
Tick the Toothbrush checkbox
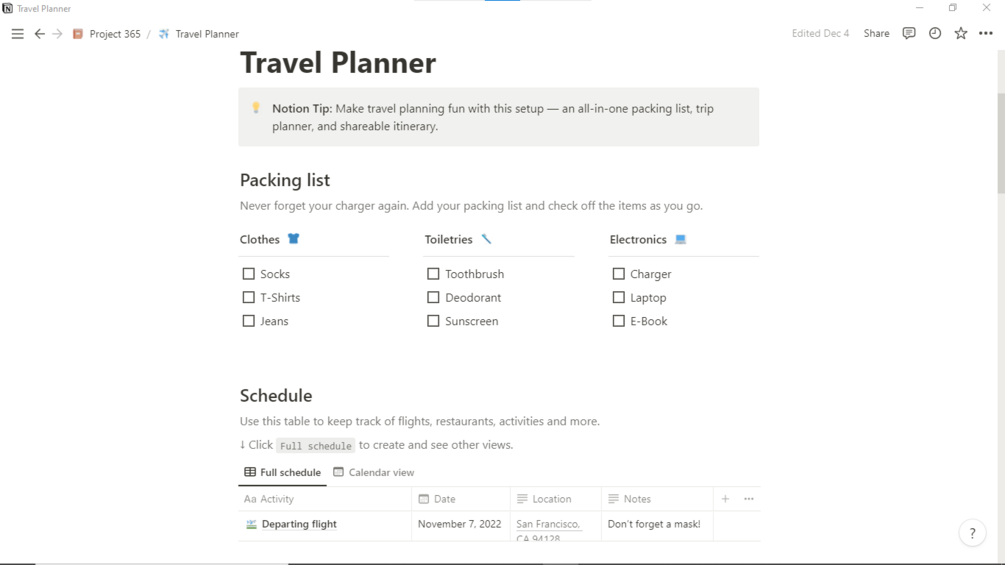(x=433, y=274)
